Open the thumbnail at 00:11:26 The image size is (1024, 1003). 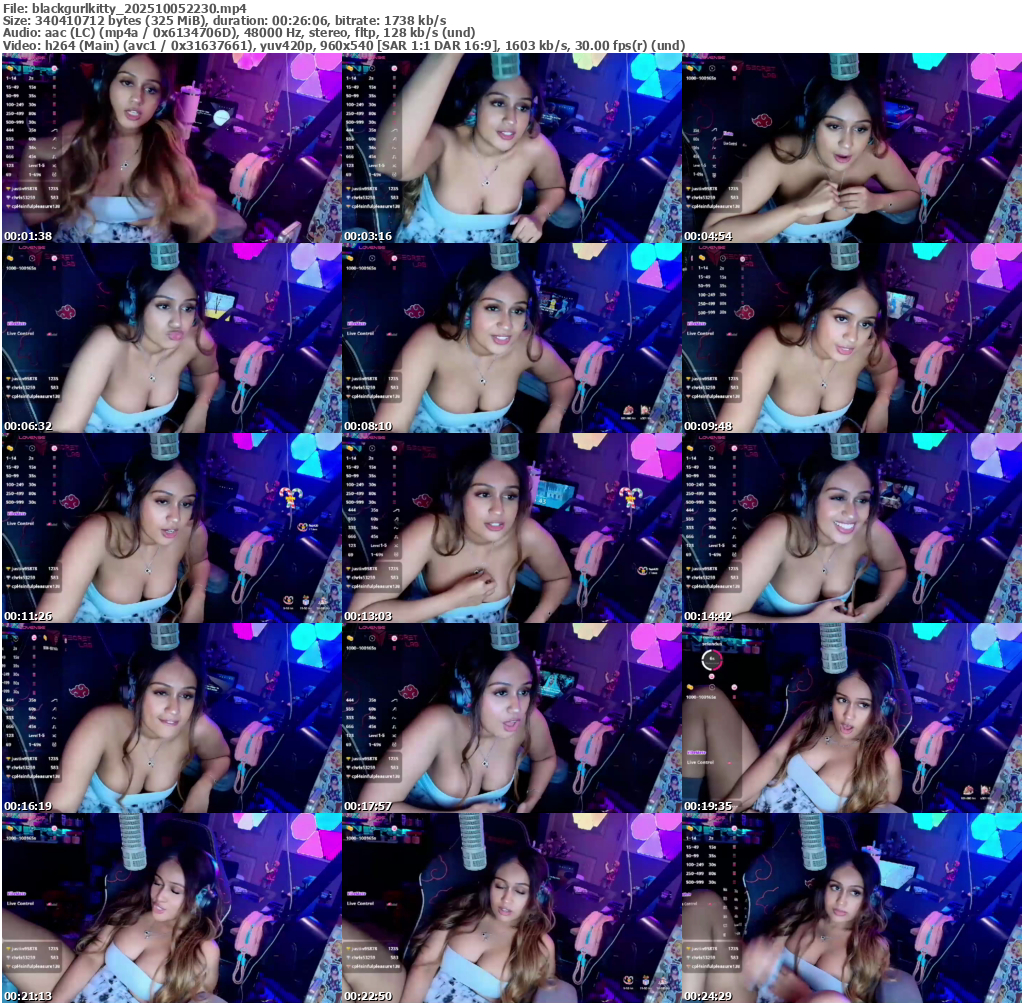point(171,528)
